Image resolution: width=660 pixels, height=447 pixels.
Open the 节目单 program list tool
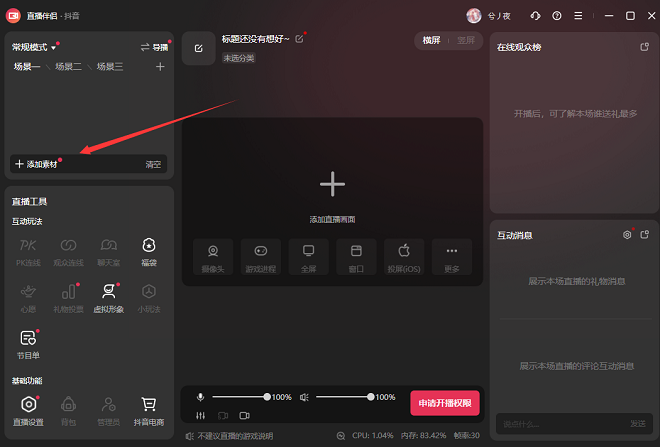(x=28, y=345)
